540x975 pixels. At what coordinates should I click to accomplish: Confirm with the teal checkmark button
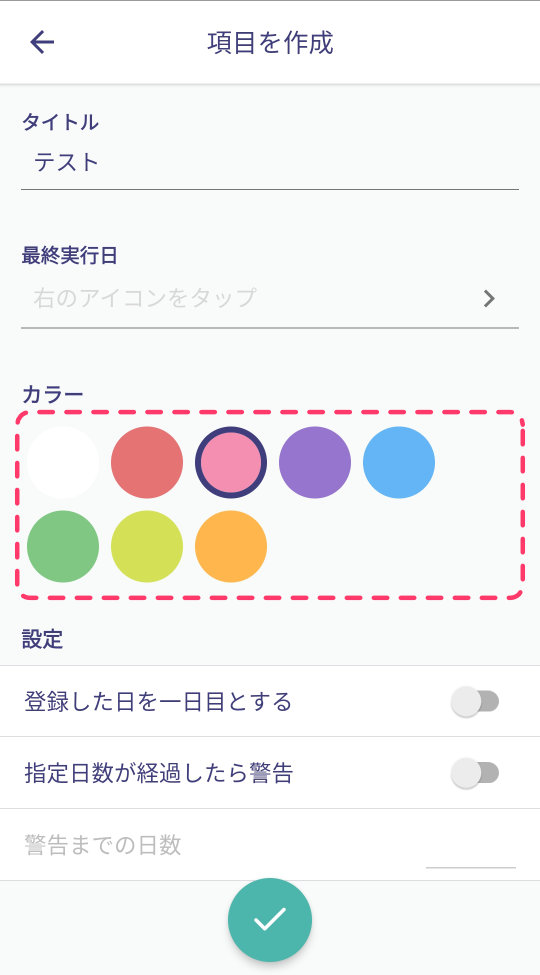pos(269,919)
